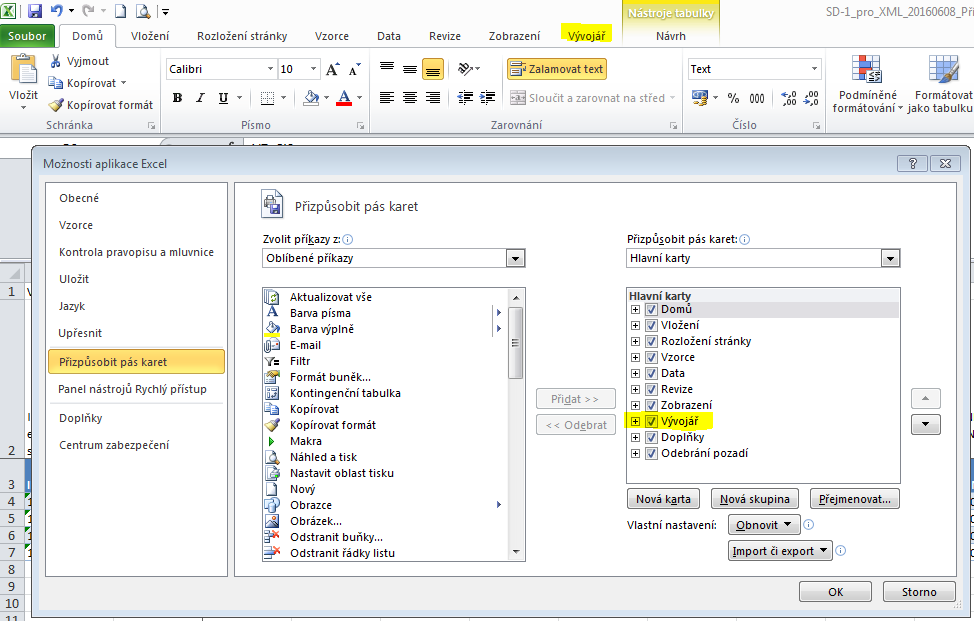974x621 pixels.
Task: Toggle bold formatting
Action: tap(178, 97)
